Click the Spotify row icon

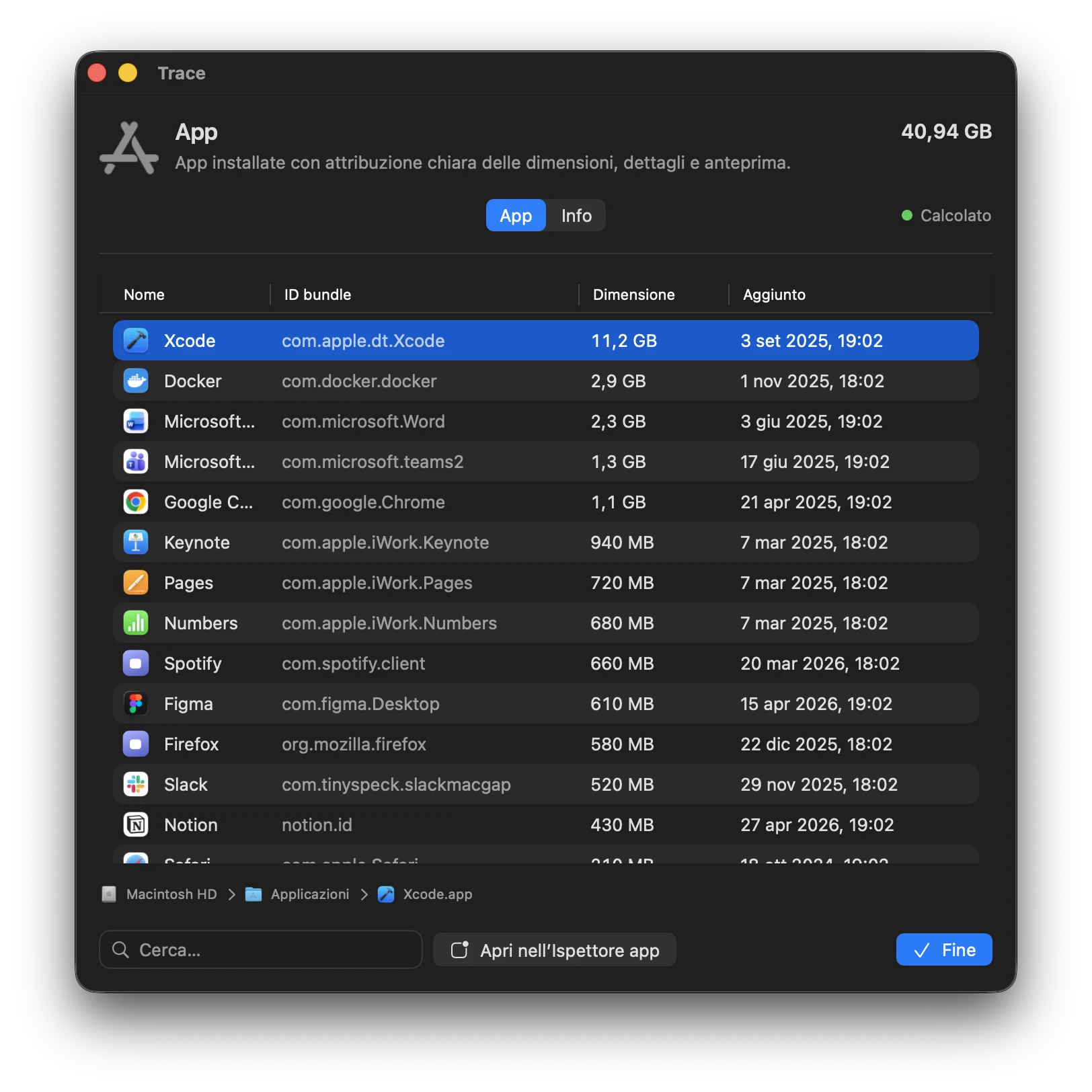[x=136, y=664]
